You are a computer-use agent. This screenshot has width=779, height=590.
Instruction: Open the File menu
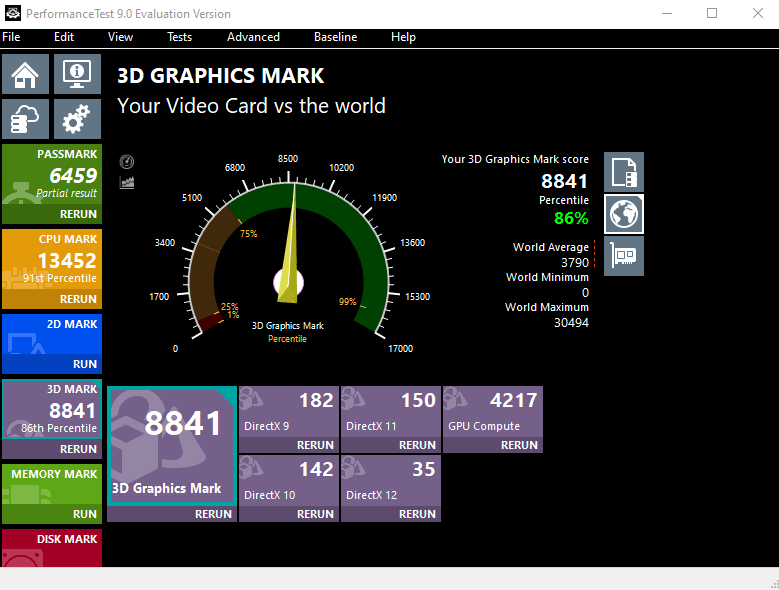tap(11, 37)
